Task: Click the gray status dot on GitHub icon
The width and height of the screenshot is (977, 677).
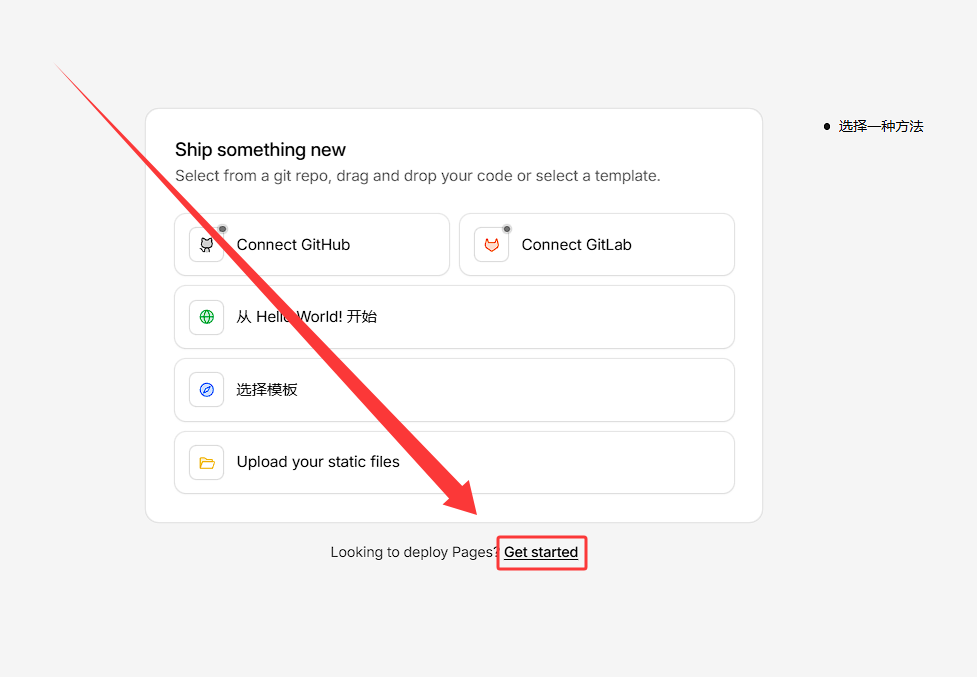Action: (x=222, y=229)
